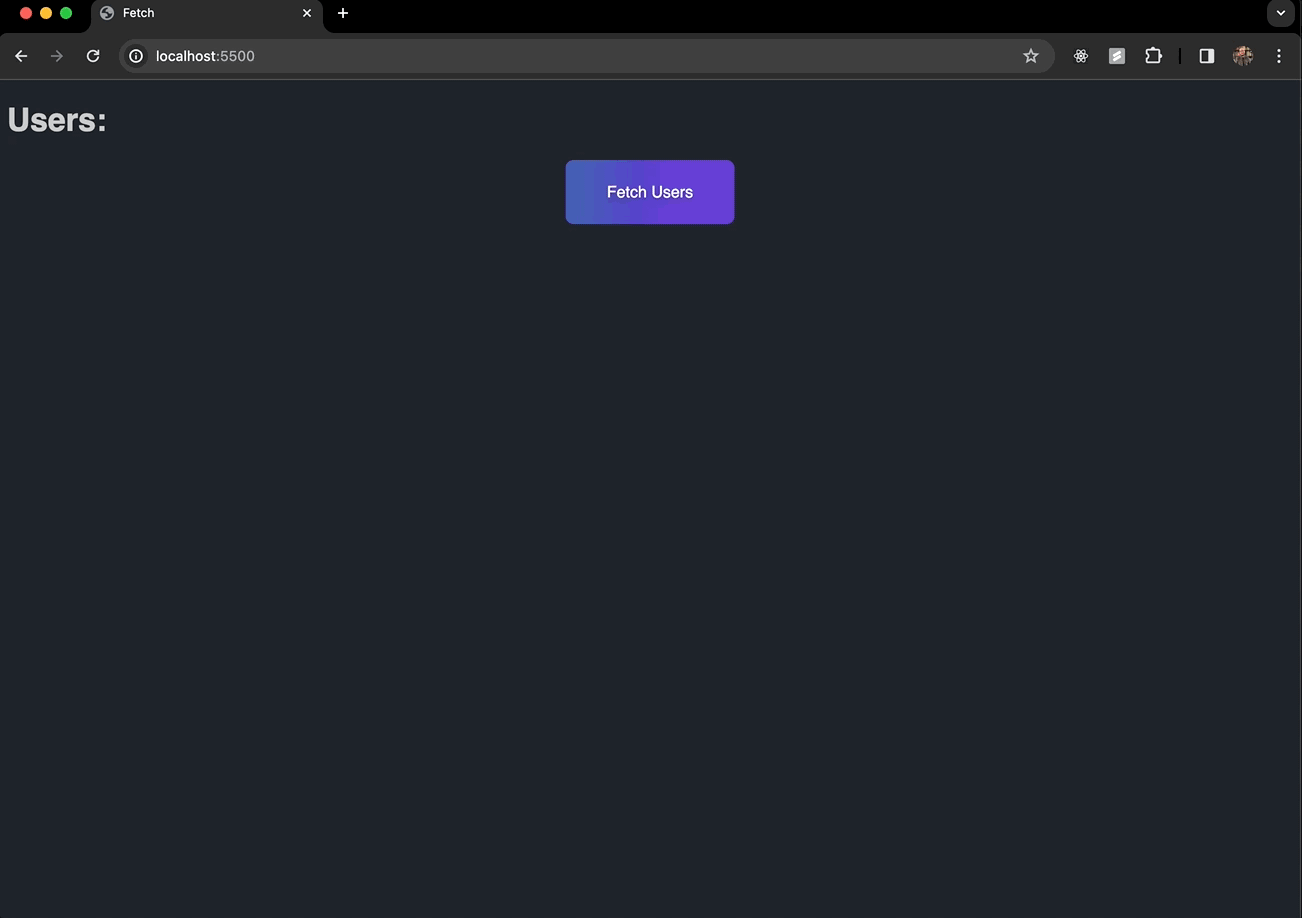Expand the tab search dropdown
The image size is (1302, 918).
[1280, 13]
